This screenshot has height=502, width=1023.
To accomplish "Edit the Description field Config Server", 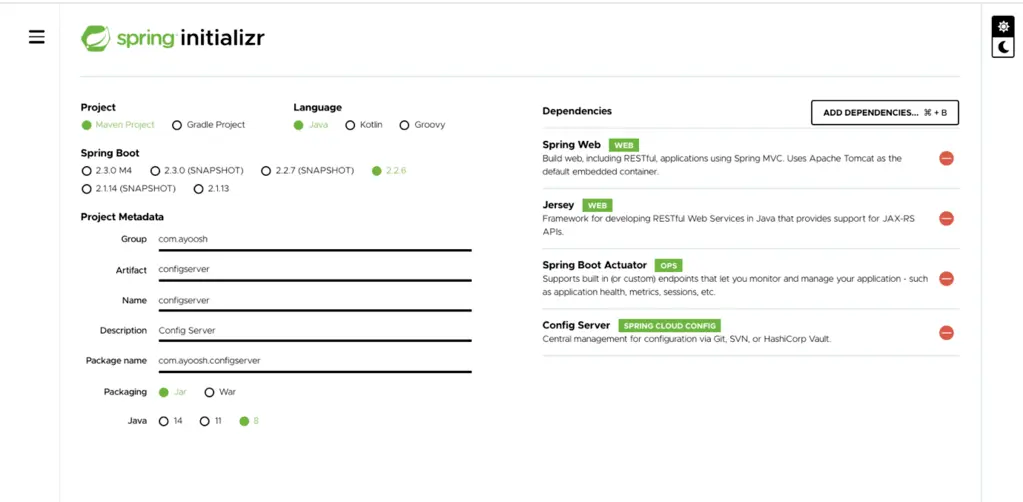I will click(314, 330).
